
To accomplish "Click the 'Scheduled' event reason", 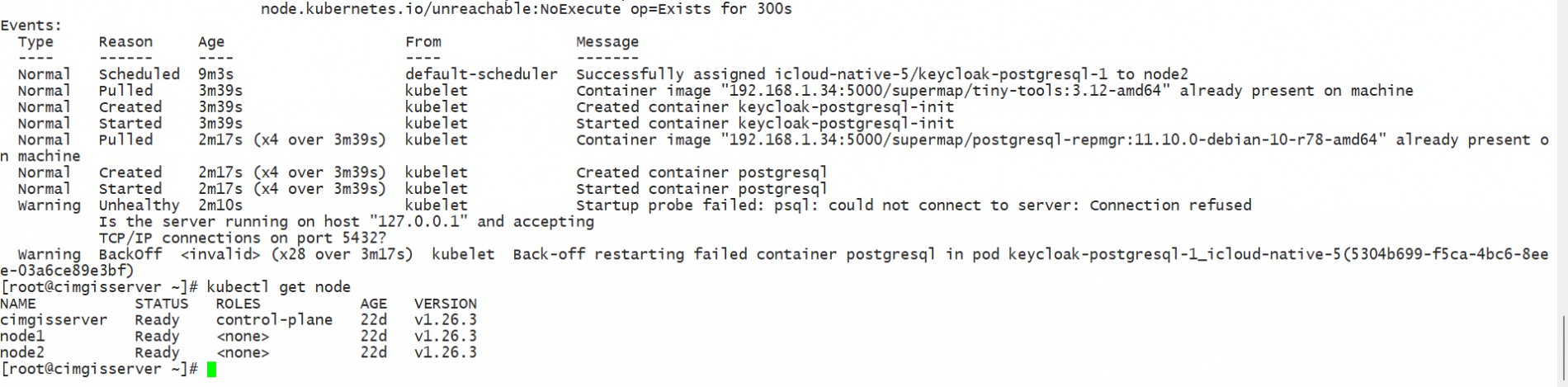I will (x=139, y=74).
